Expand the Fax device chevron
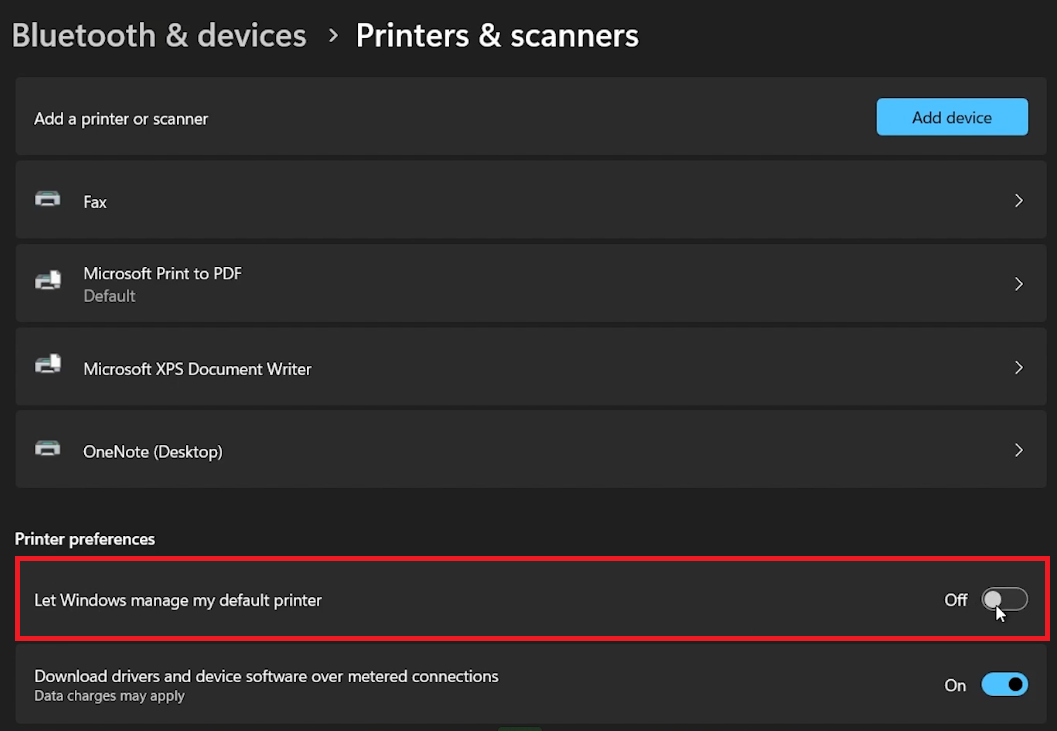This screenshot has width=1057, height=731. click(x=1018, y=201)
